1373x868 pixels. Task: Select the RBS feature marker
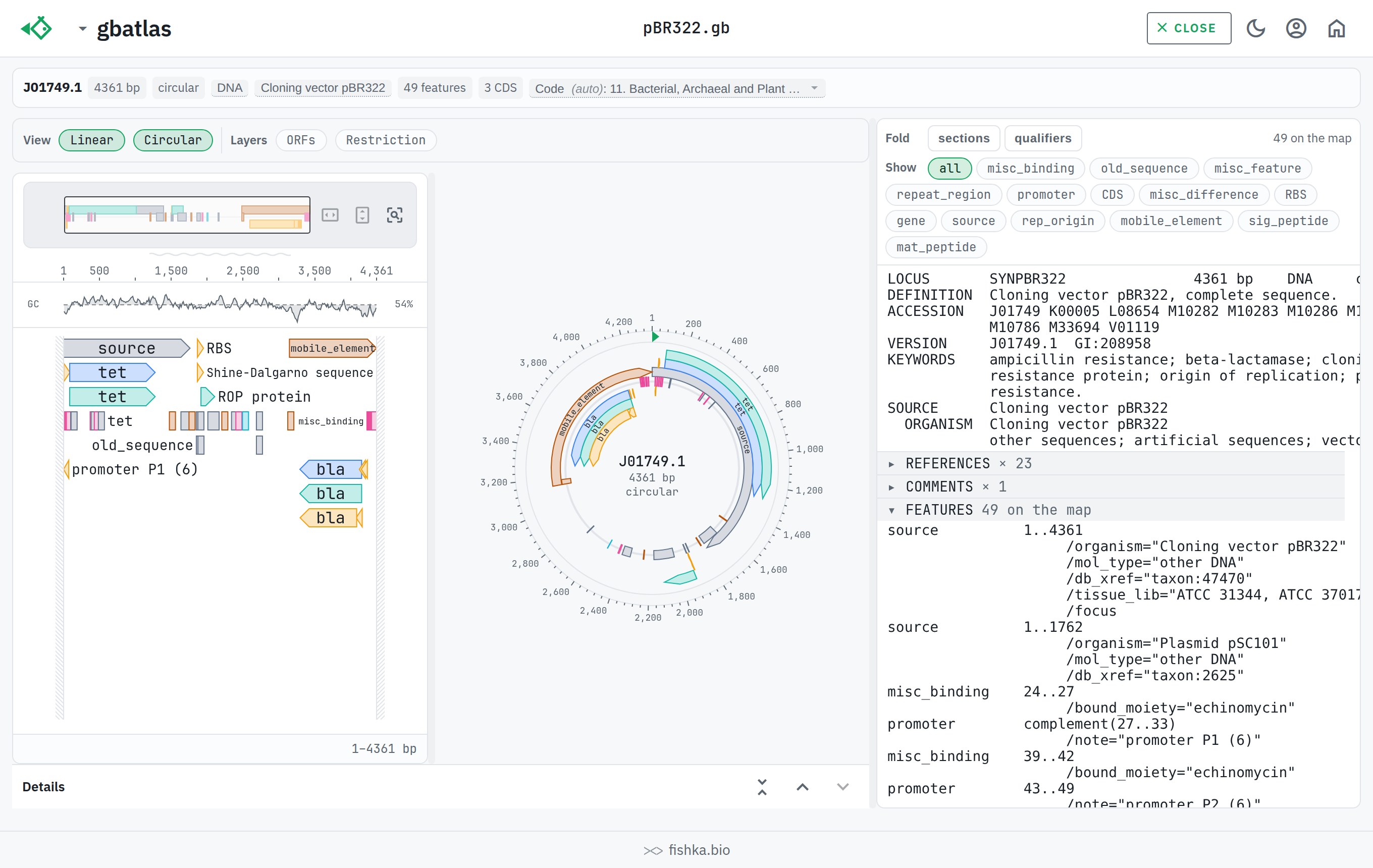pyautogui.click(x=200, y=348)
